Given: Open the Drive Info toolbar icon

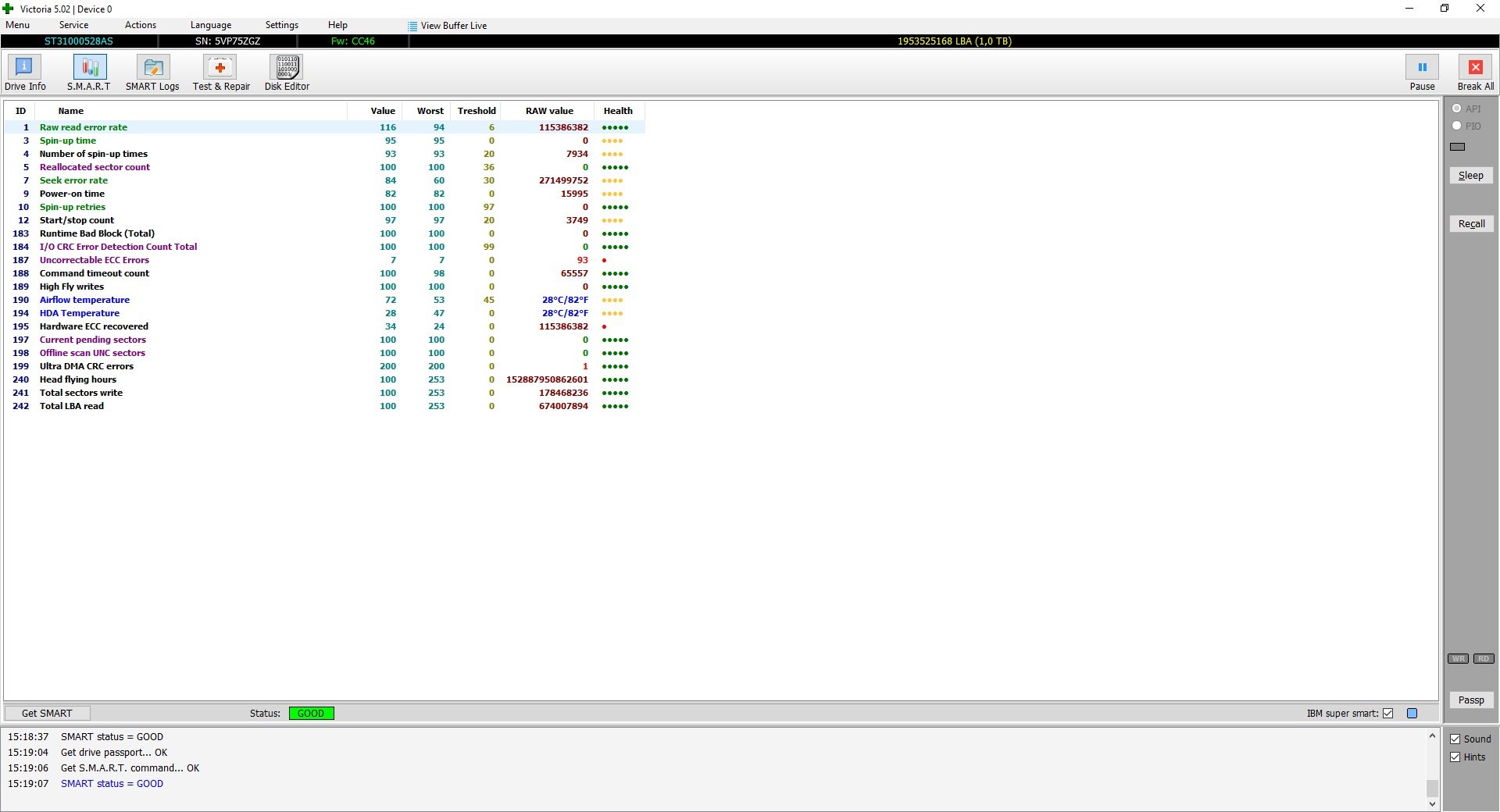Looking at the screenshot, I should 24,67.
